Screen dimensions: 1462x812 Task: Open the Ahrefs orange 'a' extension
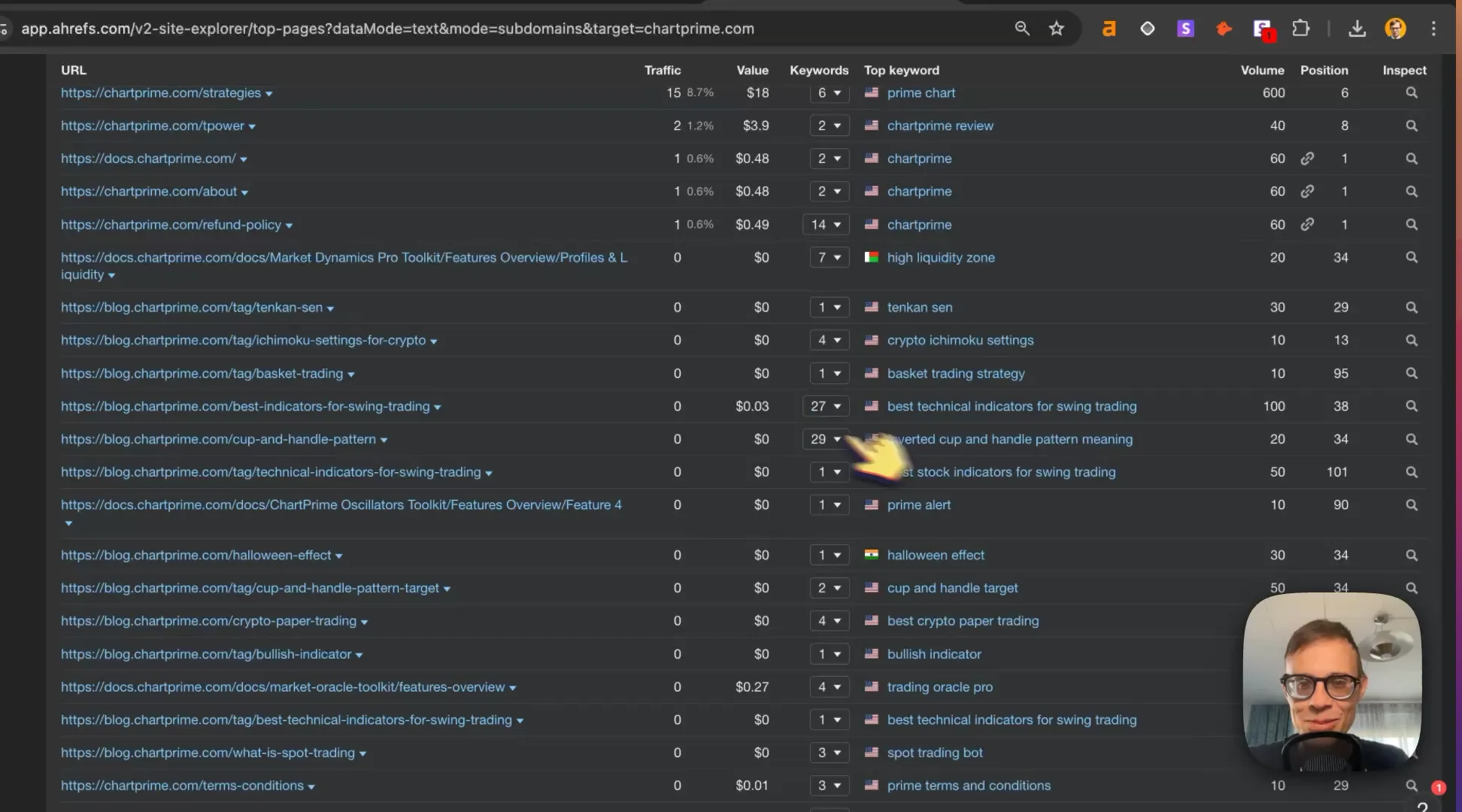pyautogui.click(x=1109, y=29)
